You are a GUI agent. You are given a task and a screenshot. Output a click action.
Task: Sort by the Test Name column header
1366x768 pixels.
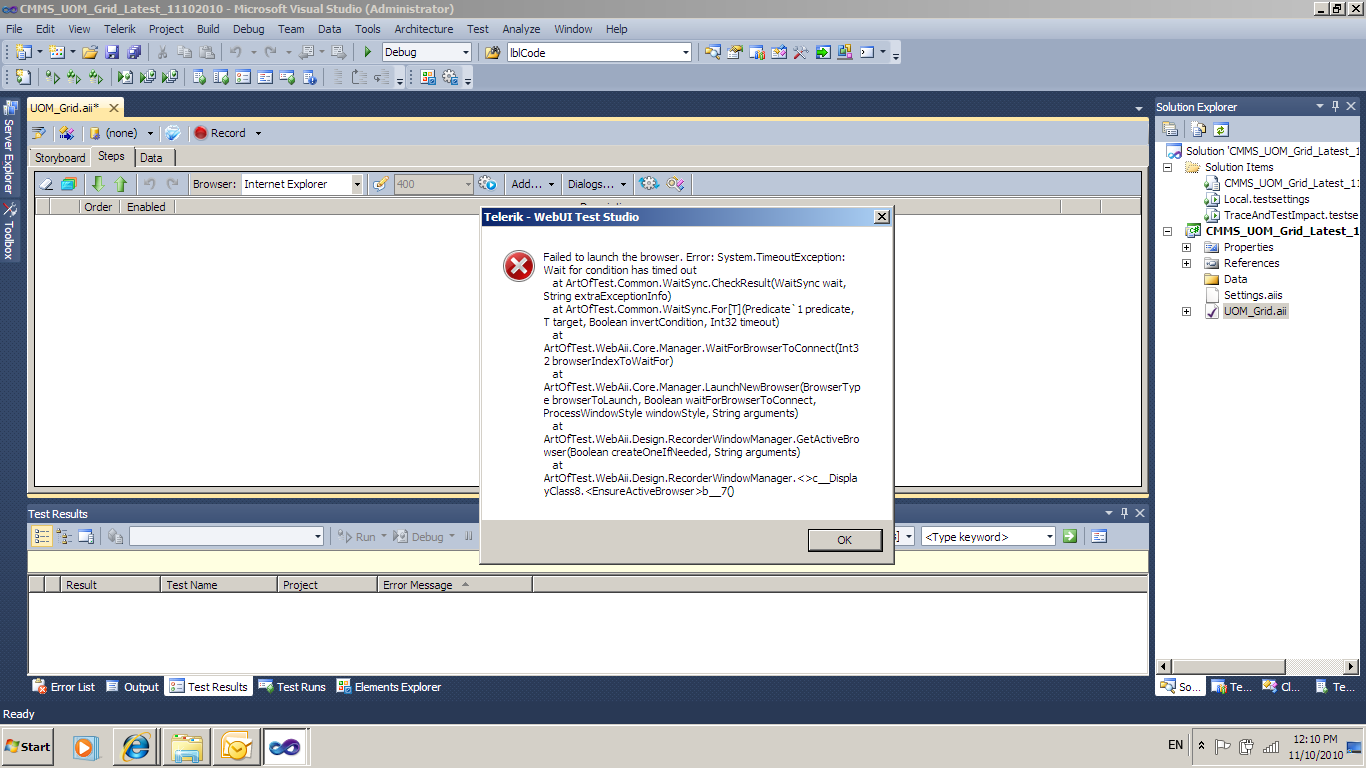(218, 585)
